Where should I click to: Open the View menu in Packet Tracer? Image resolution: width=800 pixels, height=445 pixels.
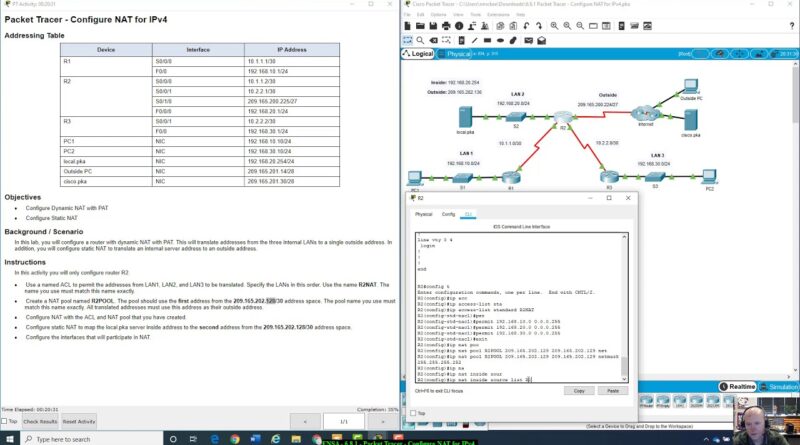pos(458,14)
